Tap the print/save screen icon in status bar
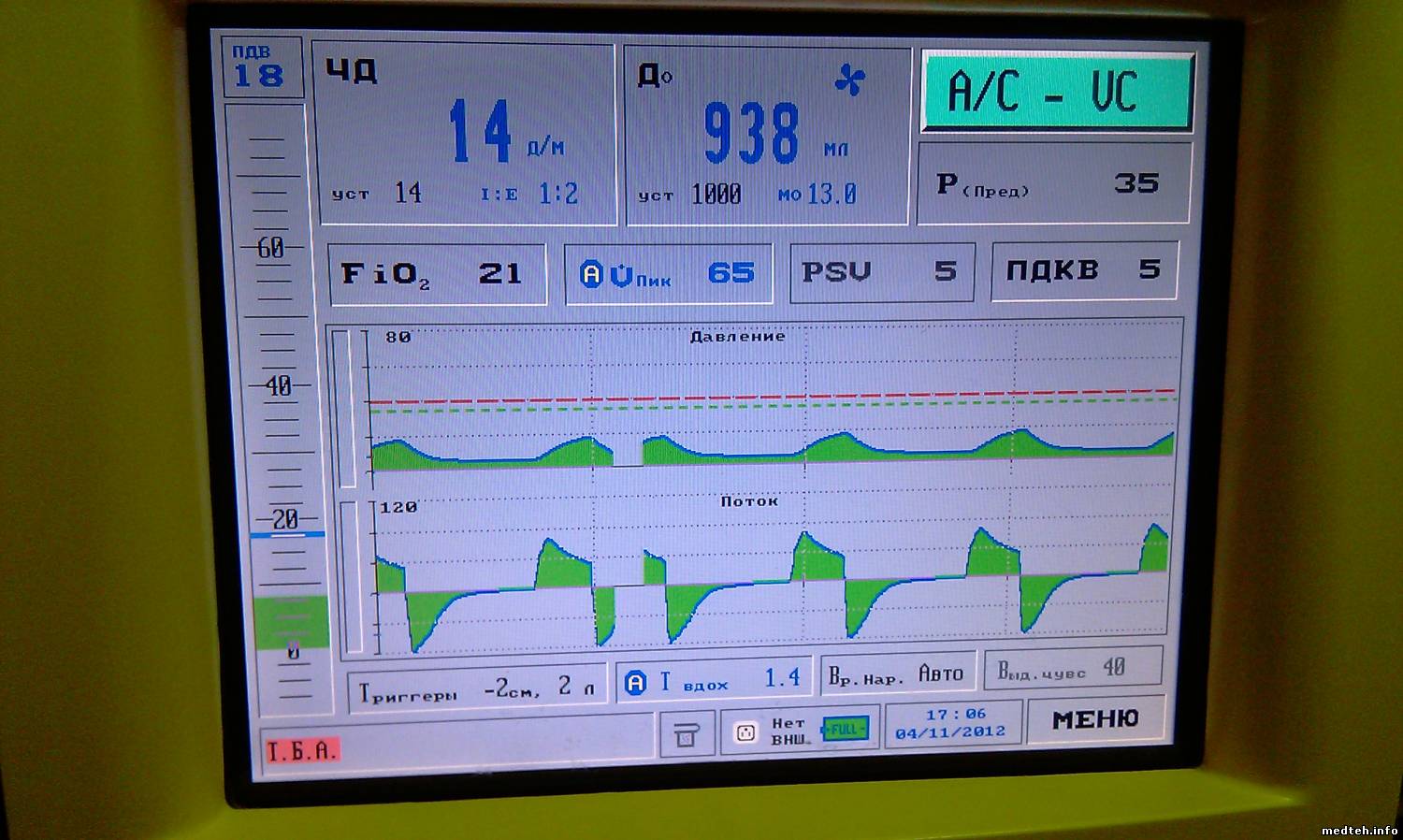This screenshot has width=1403, height=840. click(686, 736)
